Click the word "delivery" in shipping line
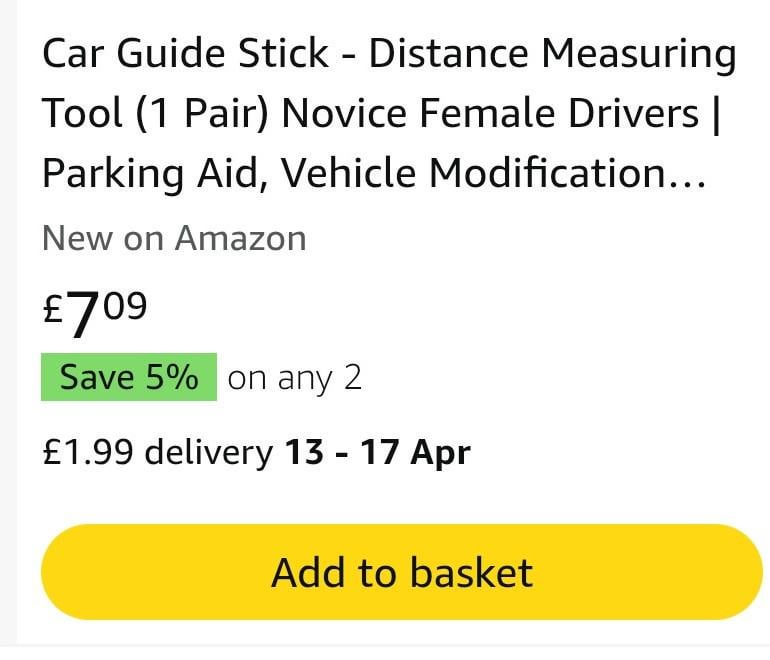The image size is (770, 660). pyautogui.click(x=208, y=453)
